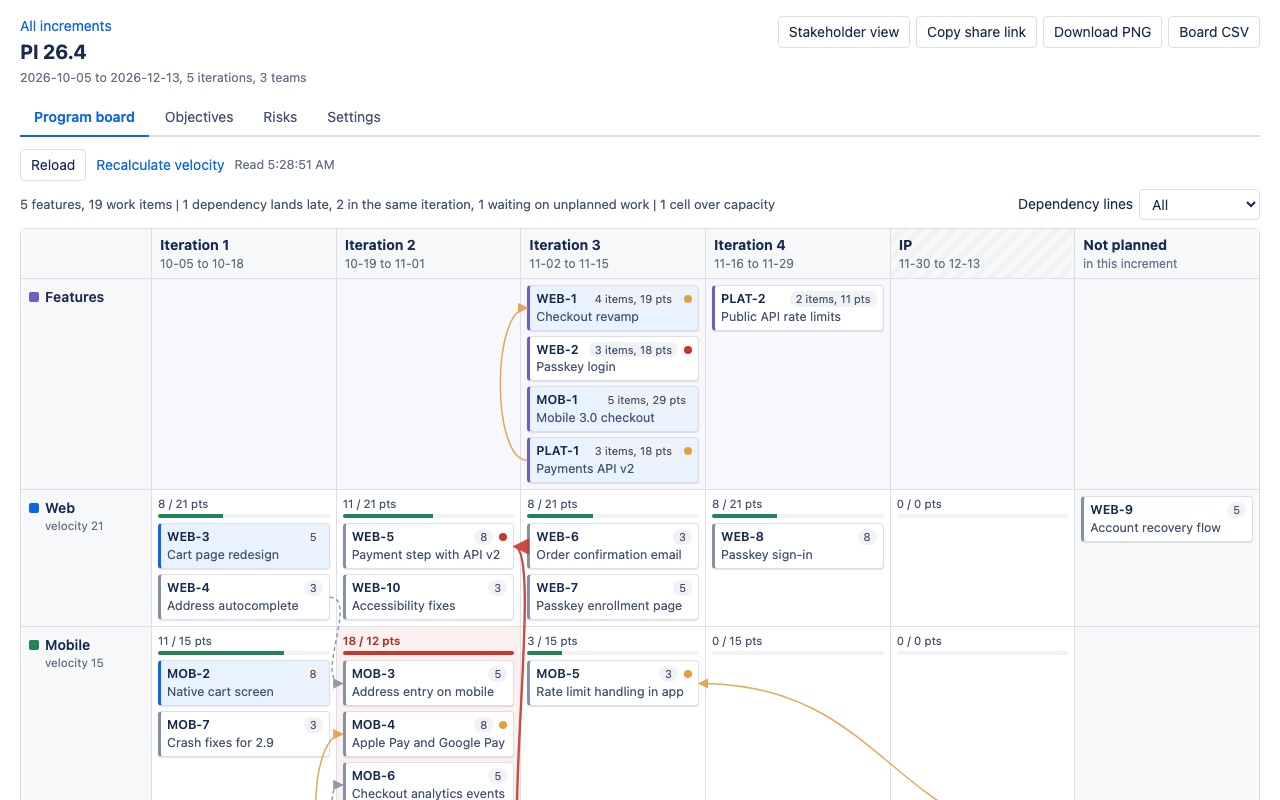Click the green Mobile team square icon
1280x800 pixels.
(x=34, y=645)
